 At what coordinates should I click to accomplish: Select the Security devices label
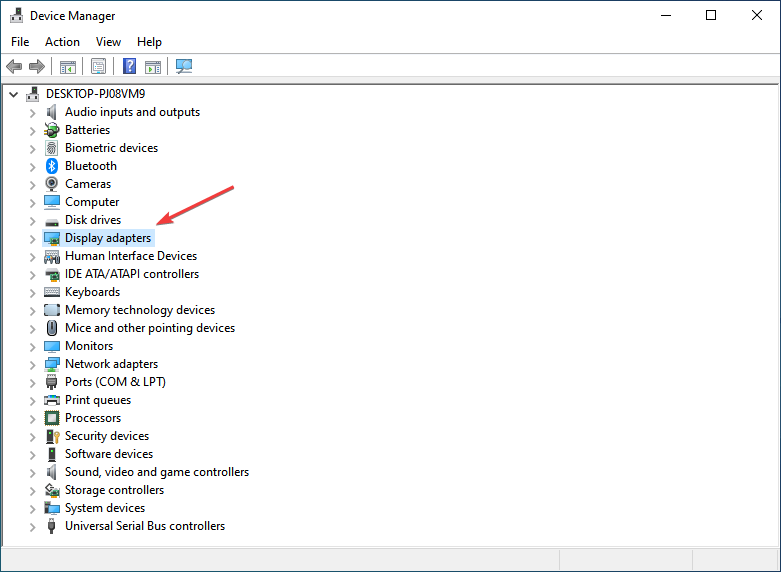click(x=107, y=436)
